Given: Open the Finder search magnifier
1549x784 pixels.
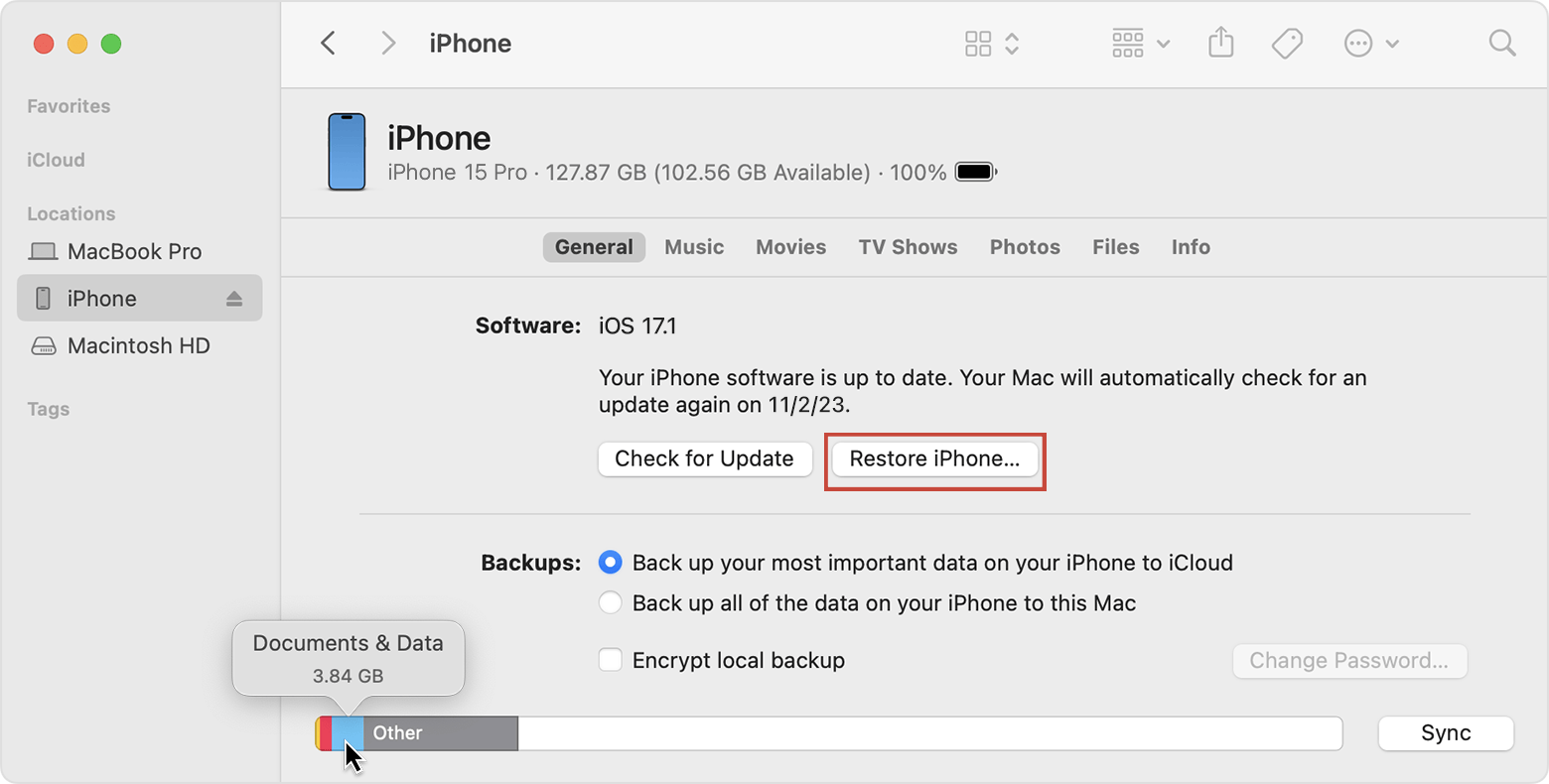Looking at the screenshot, I should click(1502, 44).
